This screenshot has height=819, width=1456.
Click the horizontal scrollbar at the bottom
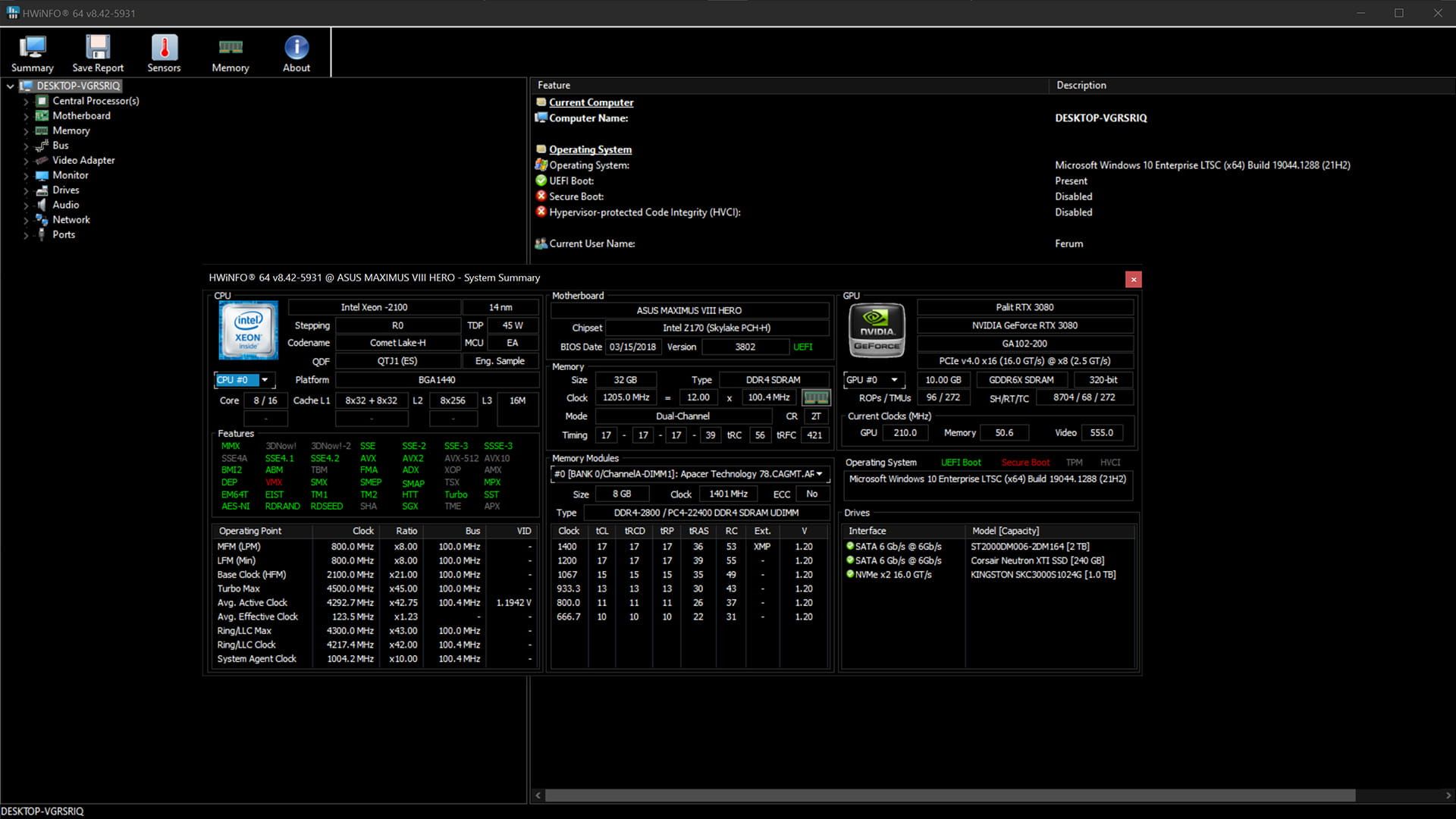948,795
